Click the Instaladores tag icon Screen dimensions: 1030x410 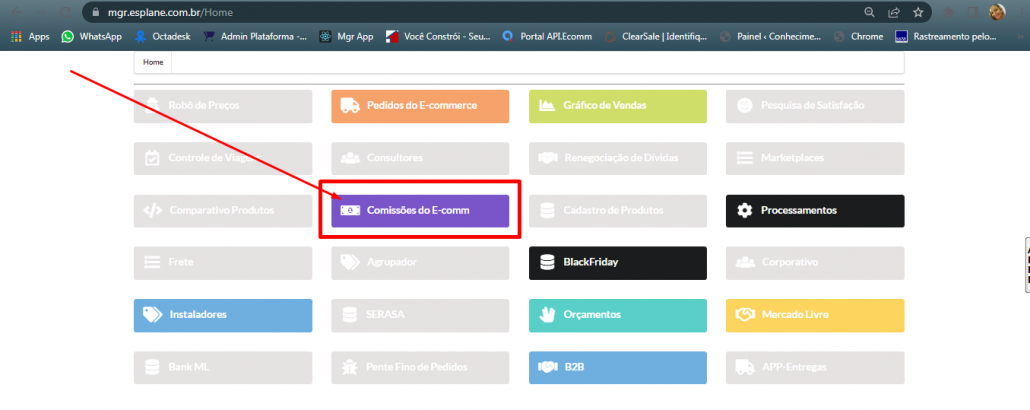tap(152, 314)
